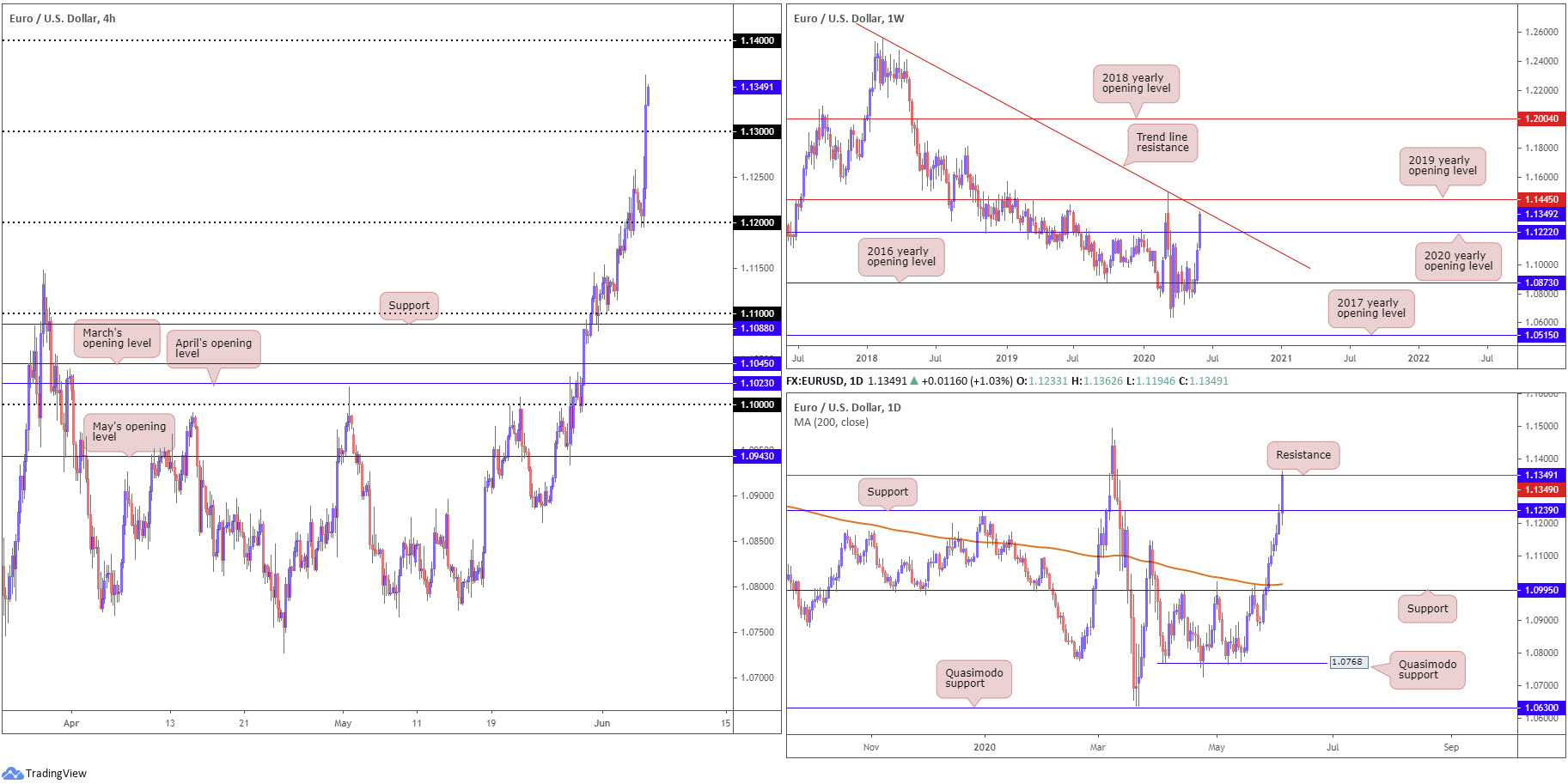
Task: Select the 1.20040 price tag on weekly chart
Action: pyautogui.click(x=1541, y=119)
